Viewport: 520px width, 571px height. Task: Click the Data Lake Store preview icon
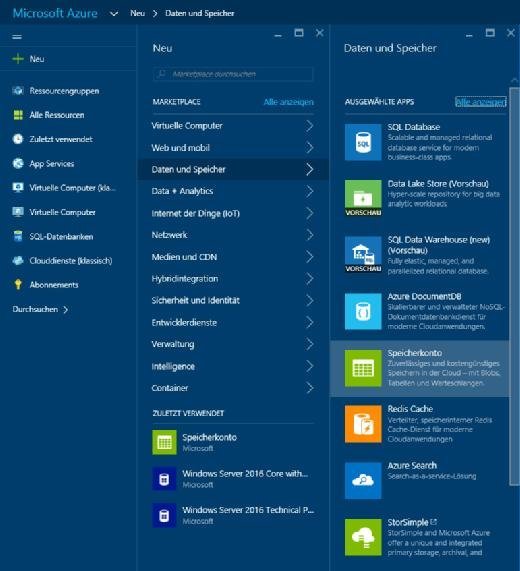pos(363,198)
